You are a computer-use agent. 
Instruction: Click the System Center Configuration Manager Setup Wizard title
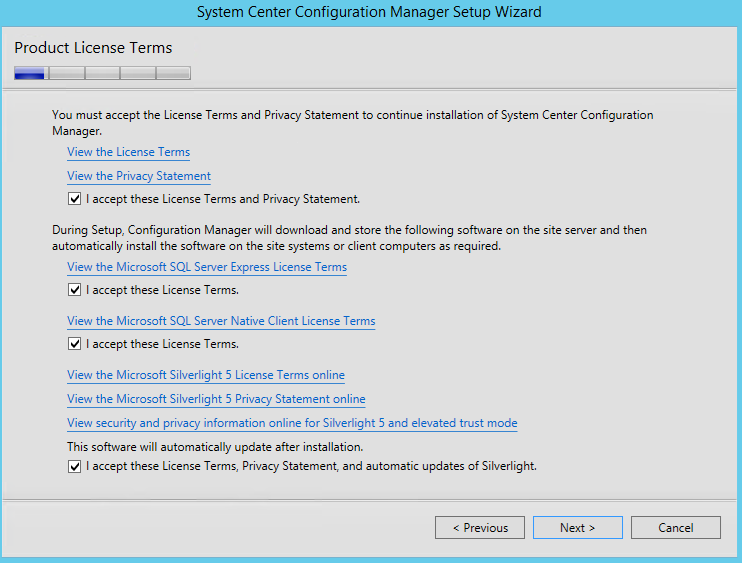pos(369,12)
